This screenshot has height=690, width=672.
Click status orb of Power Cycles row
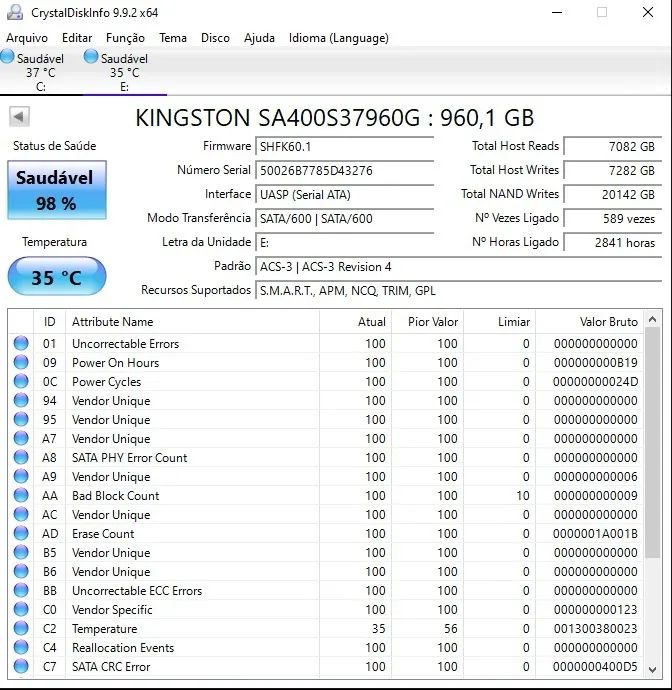tap(21, 381)
